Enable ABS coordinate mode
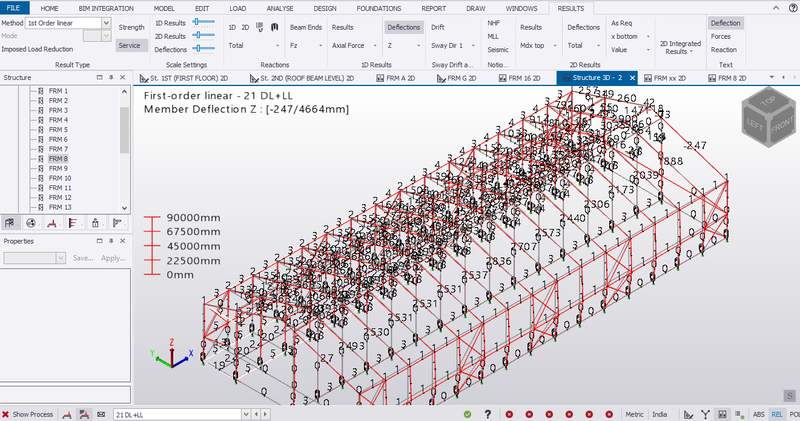Screen dimensions: 800x421 click(759, 414)
